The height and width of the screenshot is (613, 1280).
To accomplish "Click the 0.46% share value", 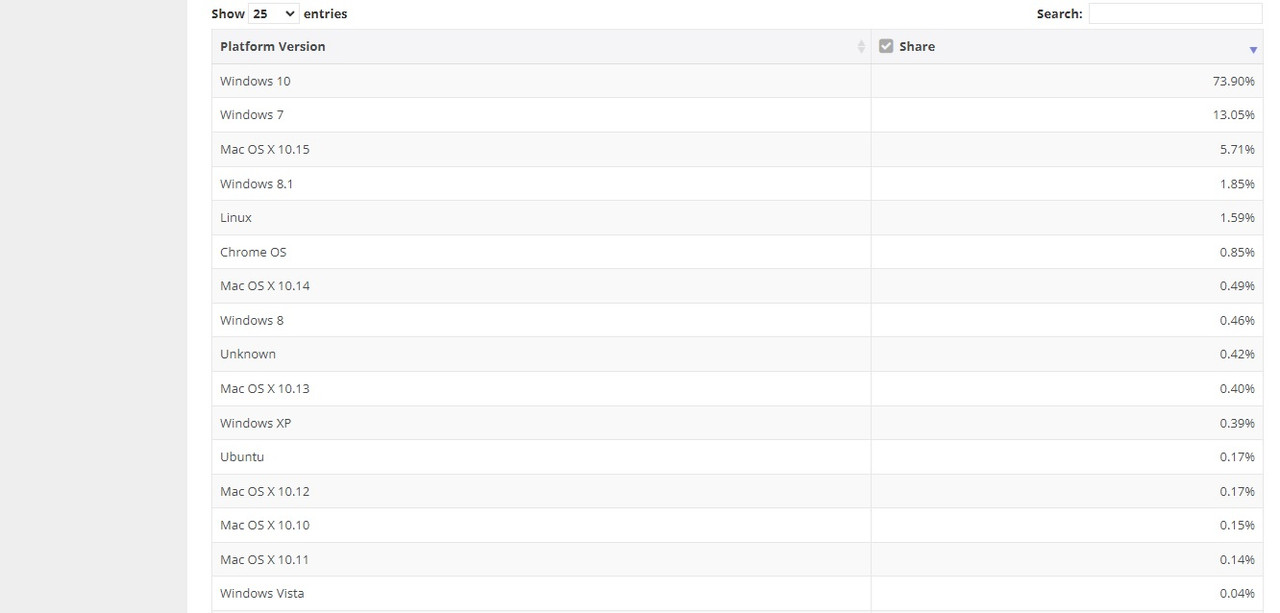I will click(x=1237, y=321).
